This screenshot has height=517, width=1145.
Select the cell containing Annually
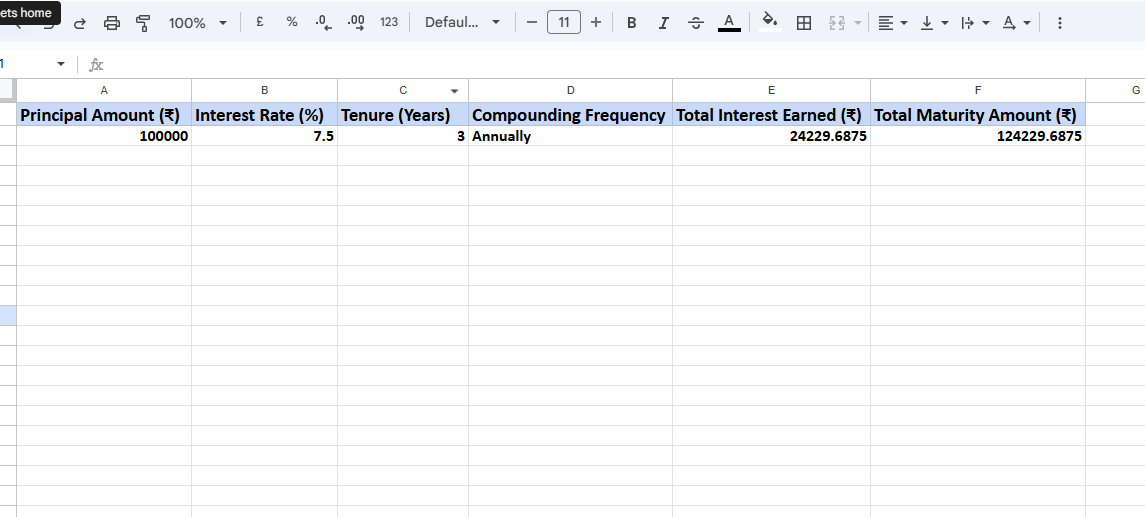[x=570, y=136]
